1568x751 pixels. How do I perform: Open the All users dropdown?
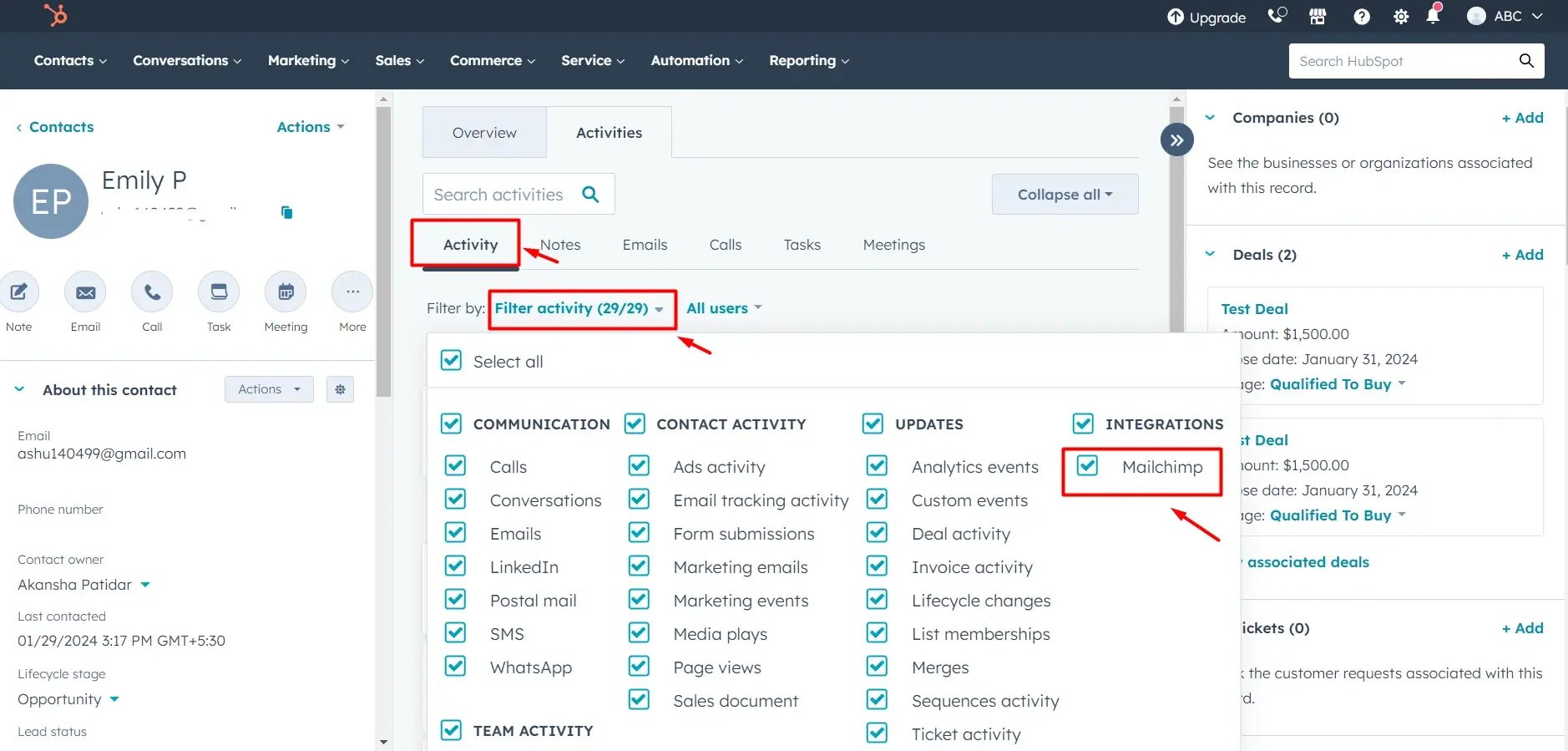coord(724,308)
